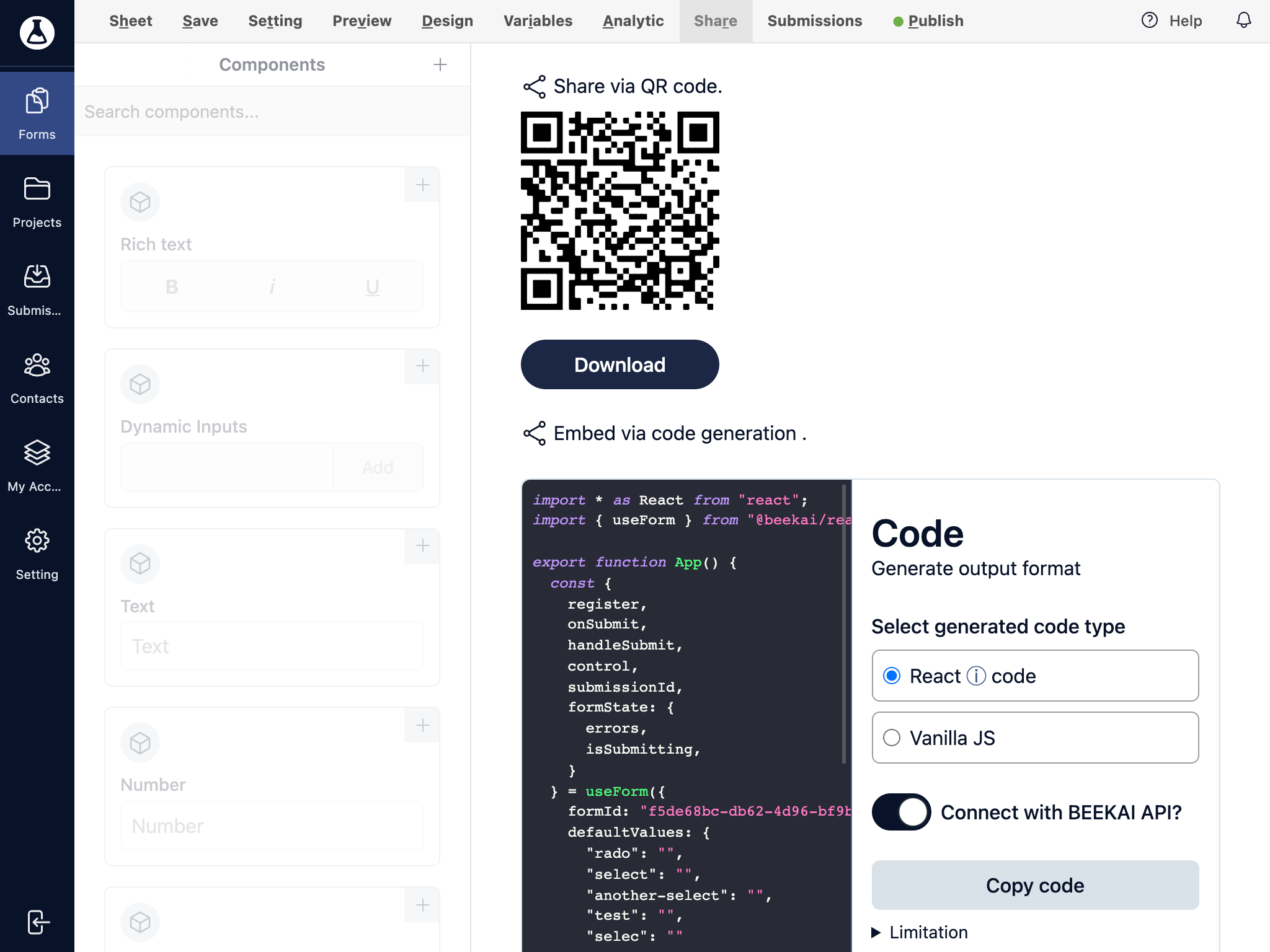Screen dimensions: 1270x952
Task: Click the Number component cube icon
Action: click(x=140, y=743)
